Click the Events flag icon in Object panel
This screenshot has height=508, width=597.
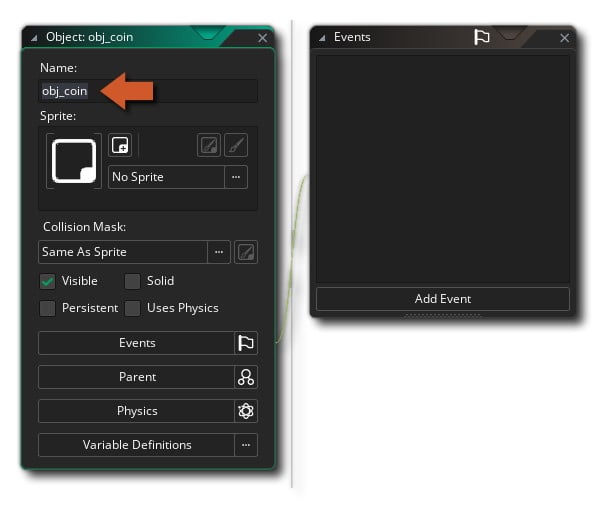click(246, 343)
